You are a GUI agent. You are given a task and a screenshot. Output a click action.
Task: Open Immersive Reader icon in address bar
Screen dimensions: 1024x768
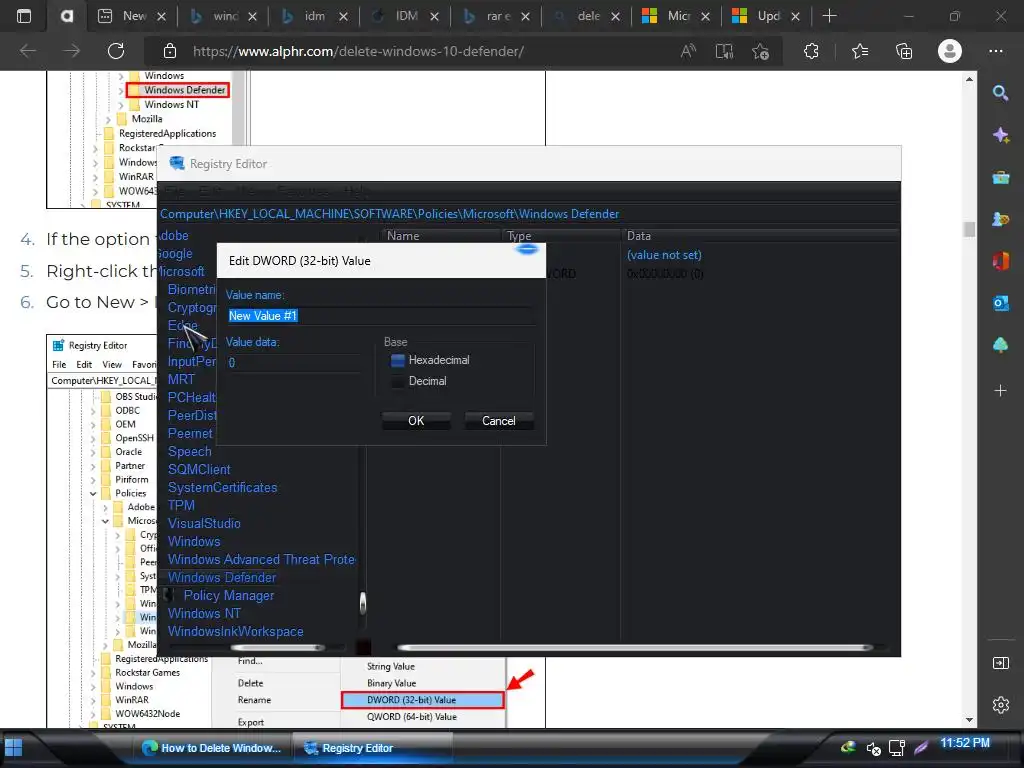[724, 51]
